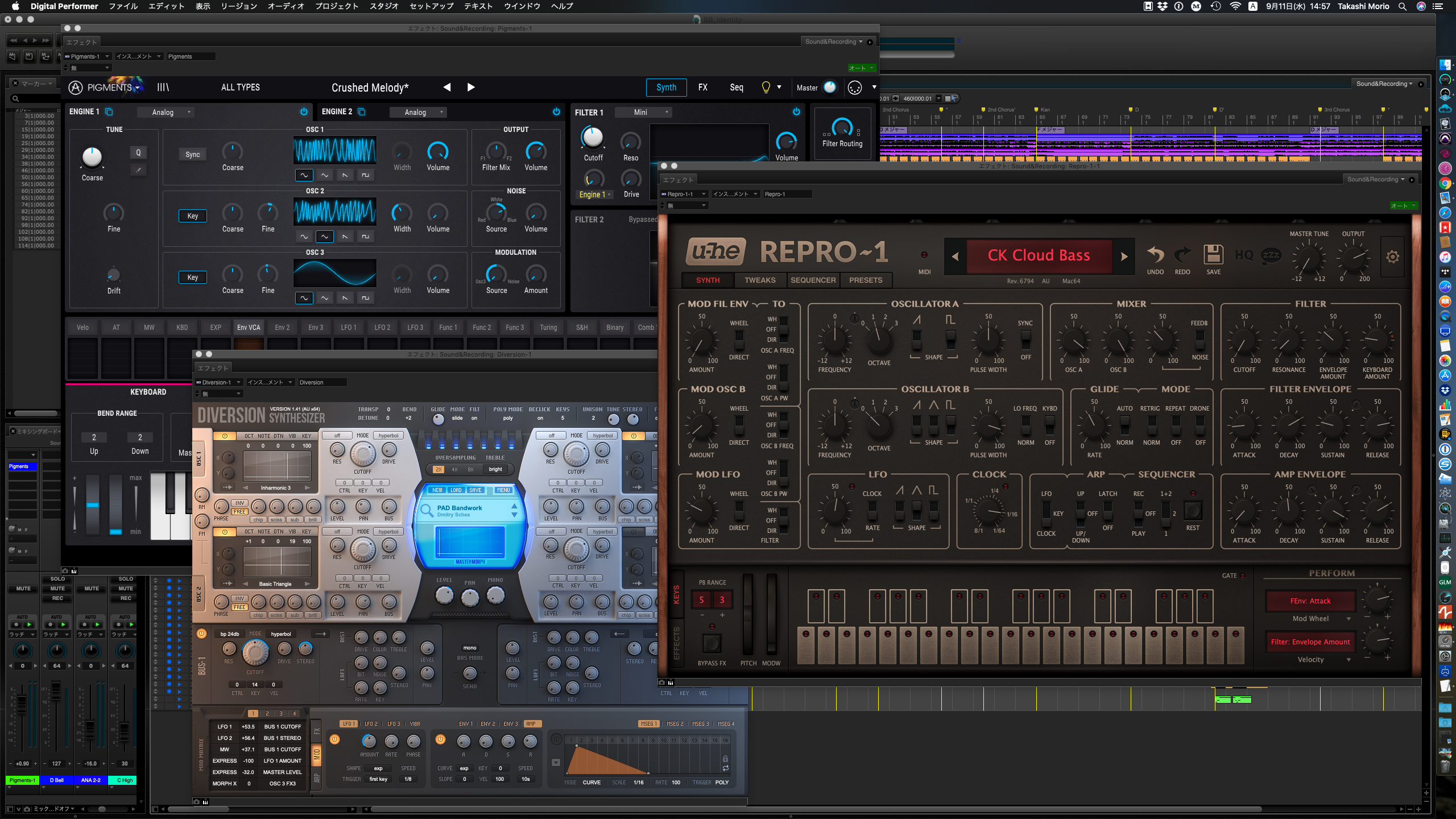Click the Repro-1 settings gear icon

1392,257
